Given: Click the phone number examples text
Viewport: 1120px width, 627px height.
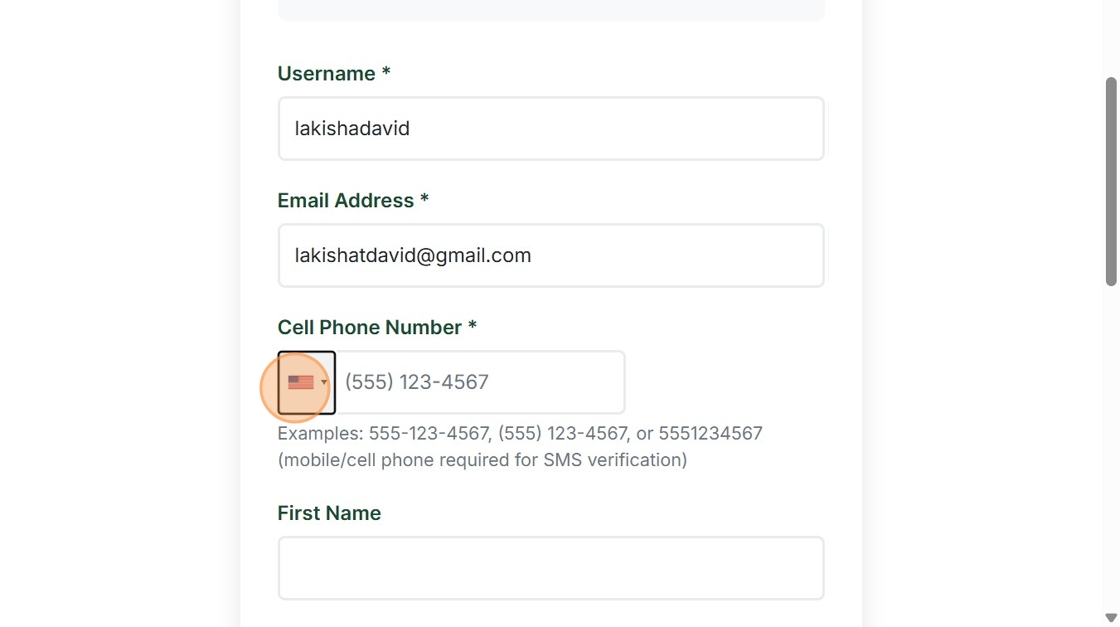Looking at the screenshot, I should [x=519, y=434].
